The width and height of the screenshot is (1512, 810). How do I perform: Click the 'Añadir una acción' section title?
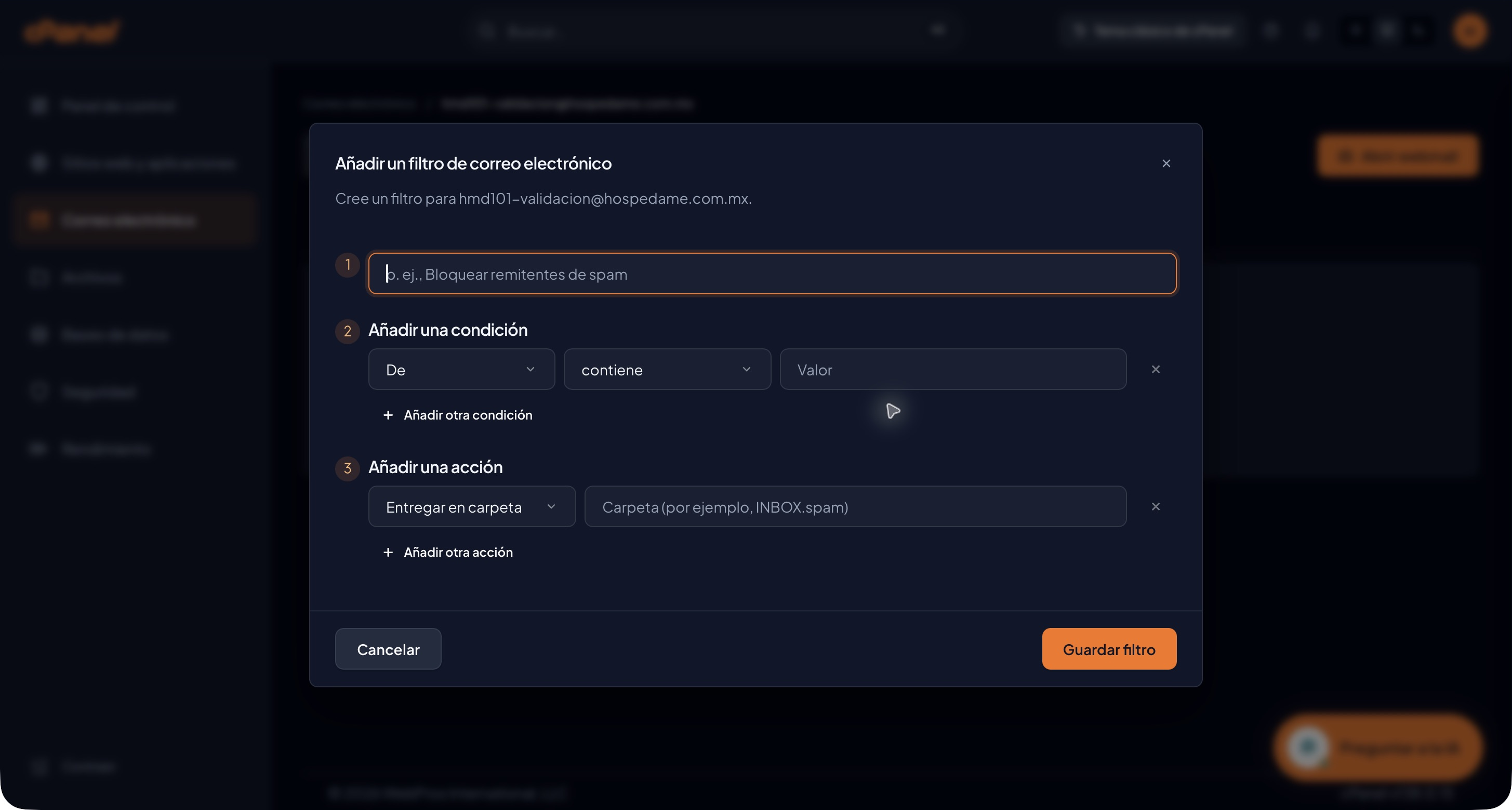(x=435, y=467)
